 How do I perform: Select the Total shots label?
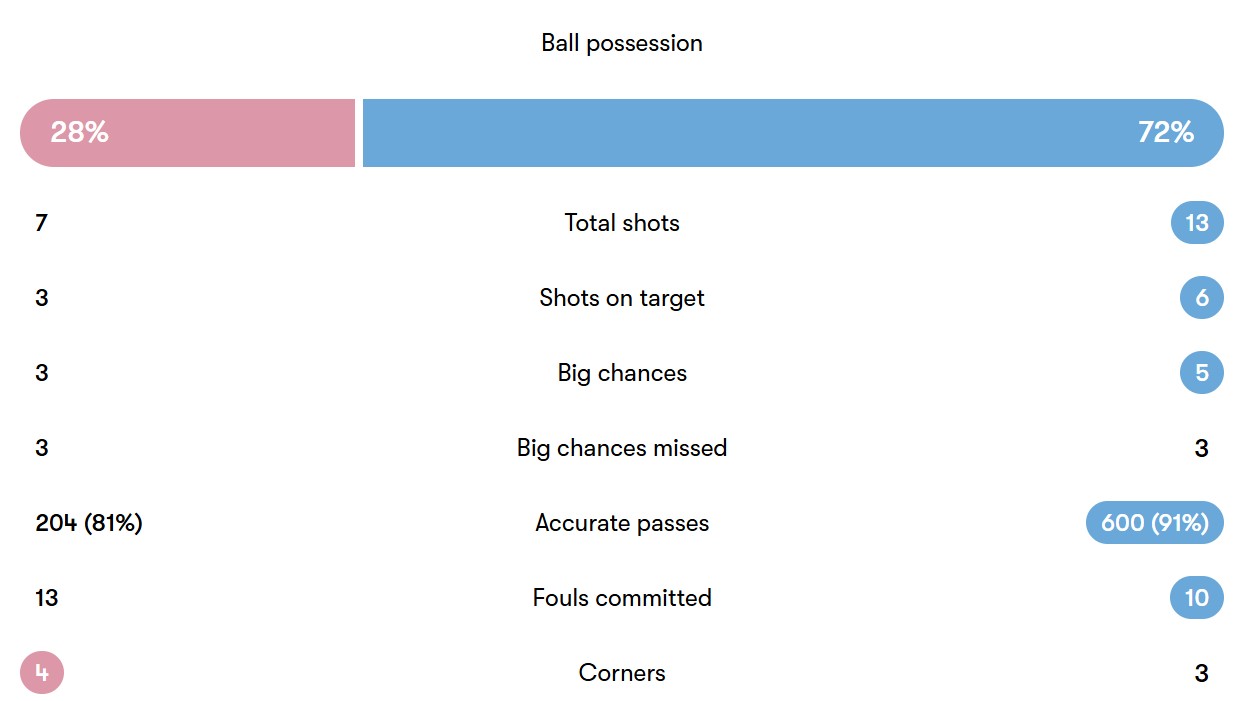click(621, 223)
